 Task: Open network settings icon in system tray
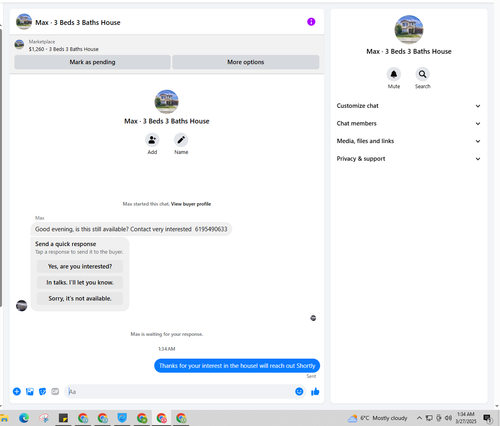point(429,418)
